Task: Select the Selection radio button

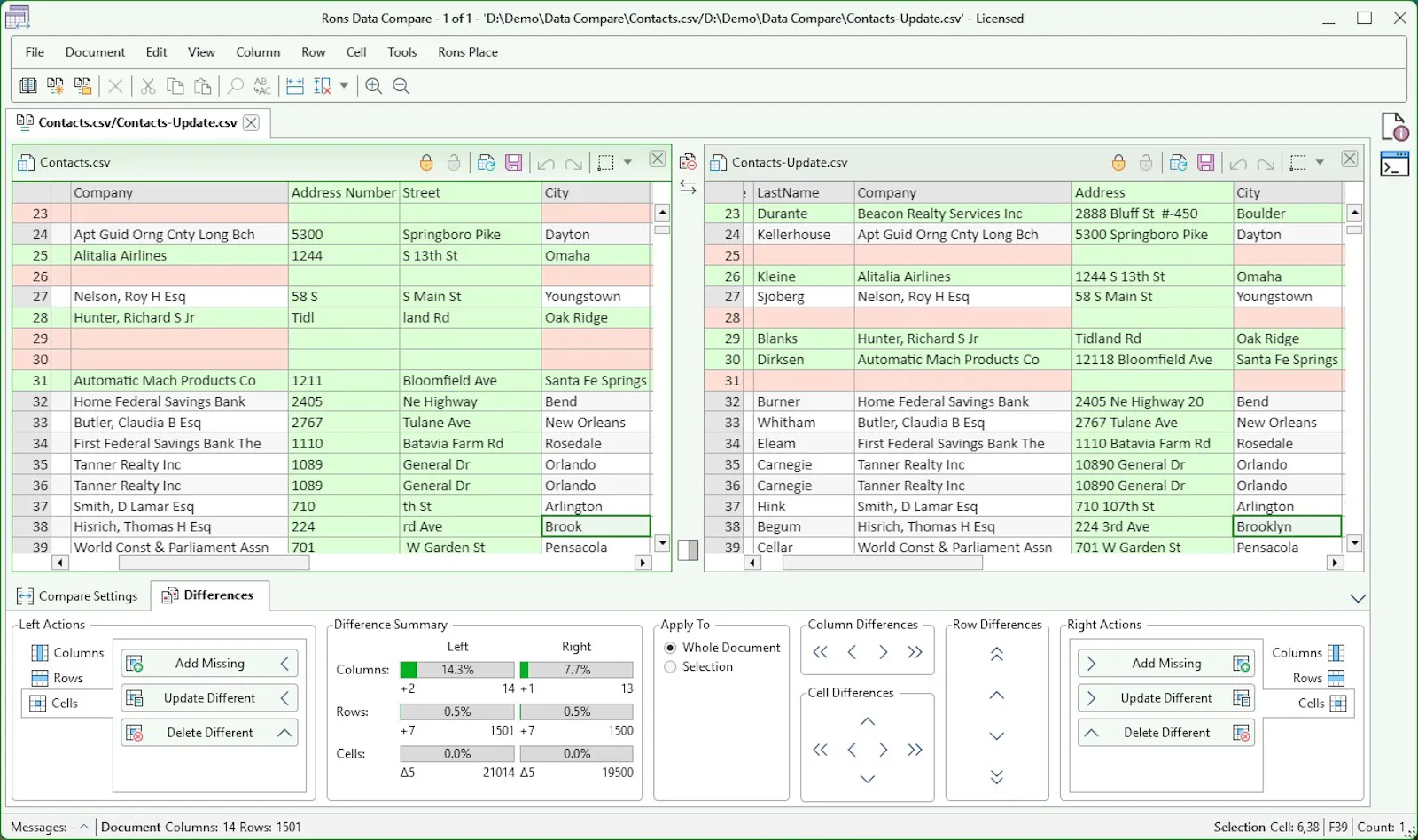Action: (x=670, y=666)
